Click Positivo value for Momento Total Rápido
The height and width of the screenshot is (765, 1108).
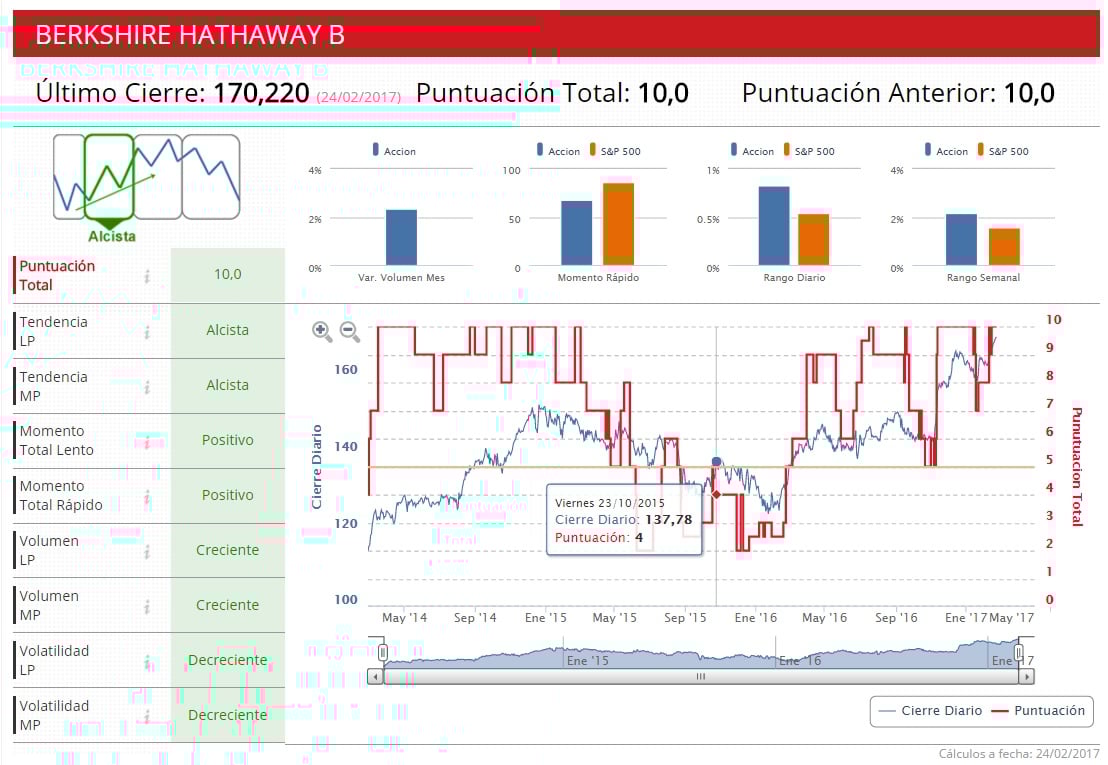click(x=228, y=496)
